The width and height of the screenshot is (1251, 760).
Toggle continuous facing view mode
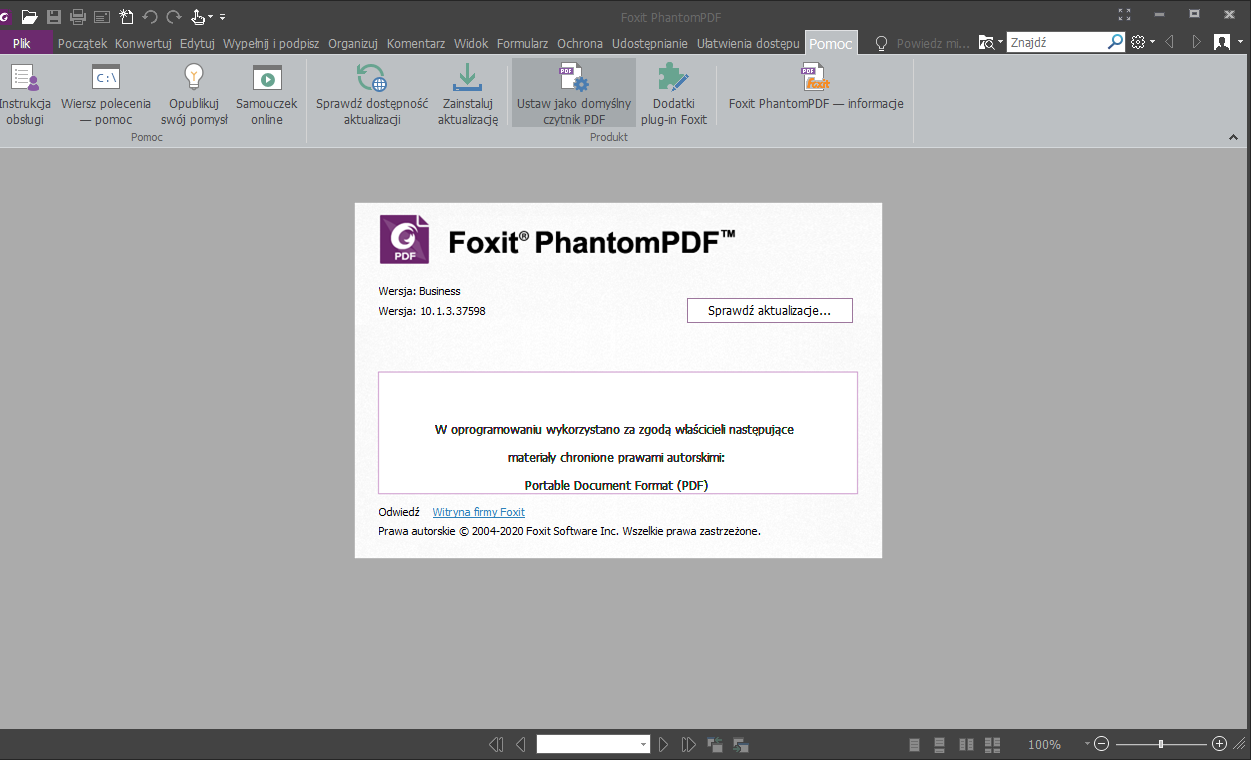coord(992,744)
